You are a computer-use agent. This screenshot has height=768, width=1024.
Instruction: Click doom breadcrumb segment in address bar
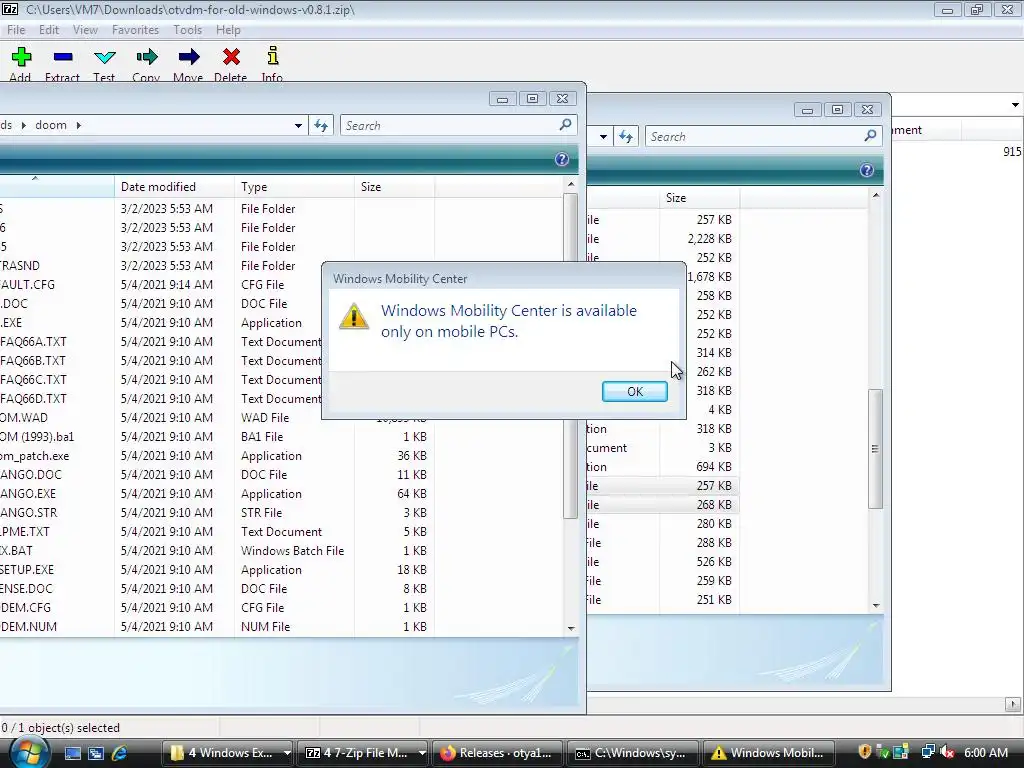coord(51,125)
